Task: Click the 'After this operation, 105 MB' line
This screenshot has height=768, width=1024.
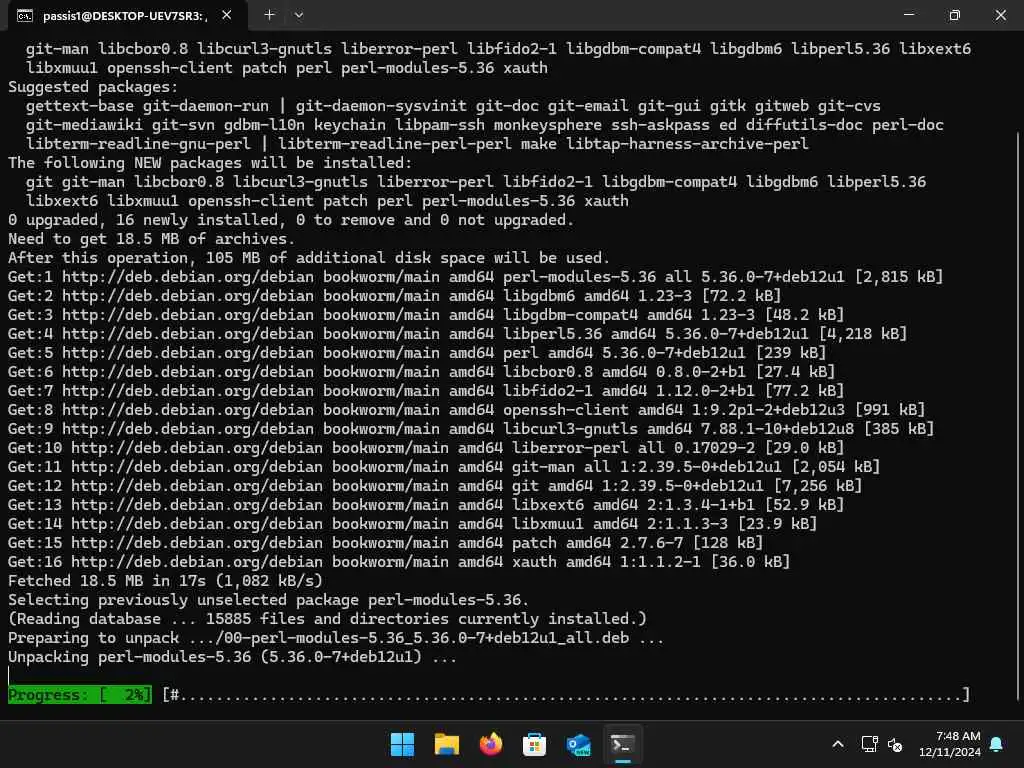Action: [309, 257]
